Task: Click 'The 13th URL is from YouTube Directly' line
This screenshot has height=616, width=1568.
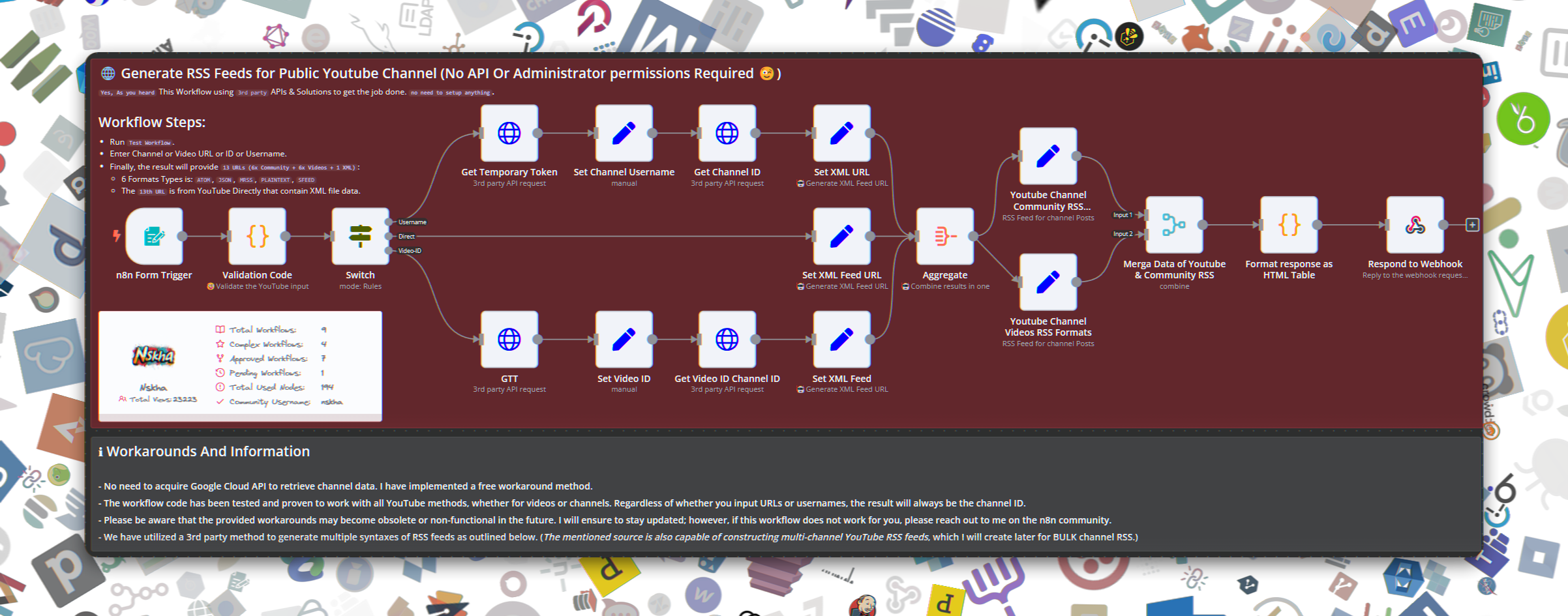Action: 241,191
